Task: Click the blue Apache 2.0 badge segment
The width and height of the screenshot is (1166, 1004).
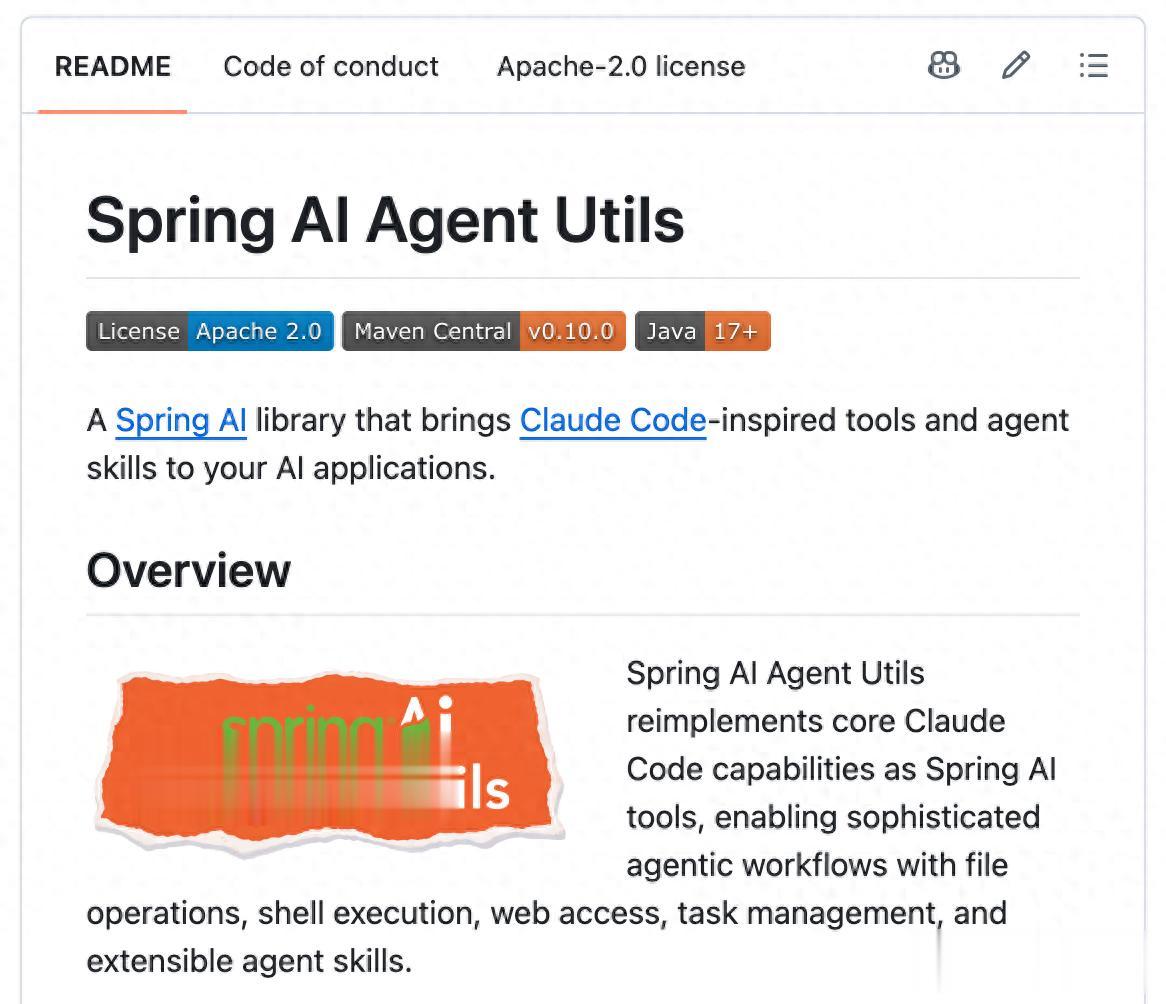Action: click(260, 331)
